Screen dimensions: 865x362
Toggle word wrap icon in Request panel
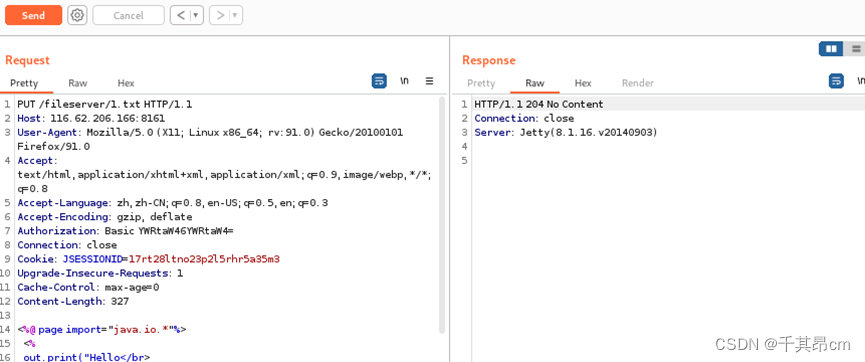(x=379, y=81)
